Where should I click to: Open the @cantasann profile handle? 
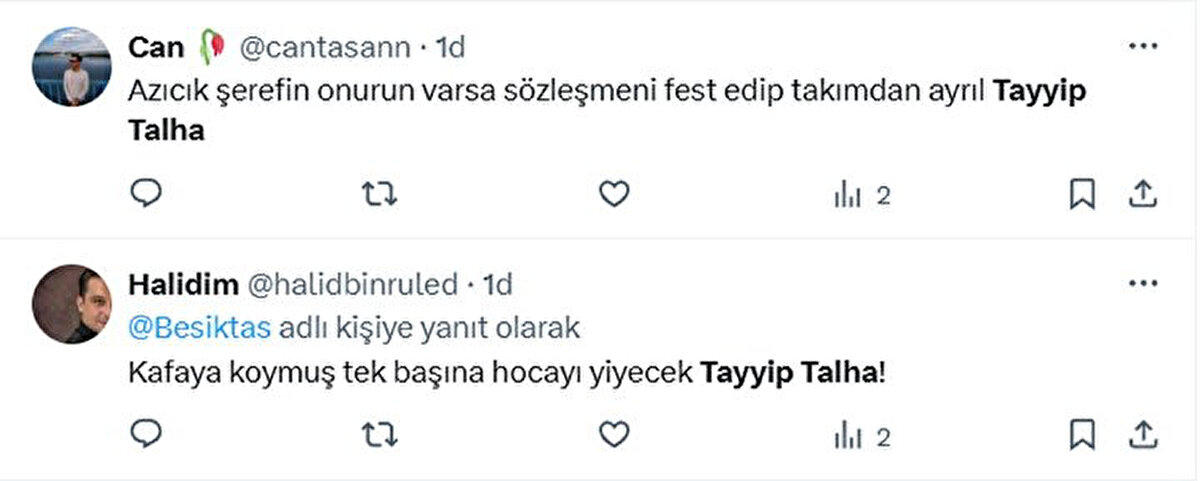coord(323,46)
